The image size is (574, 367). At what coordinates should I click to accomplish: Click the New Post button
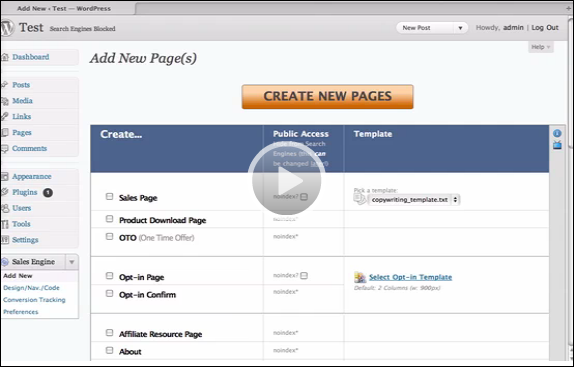point(417,28)
